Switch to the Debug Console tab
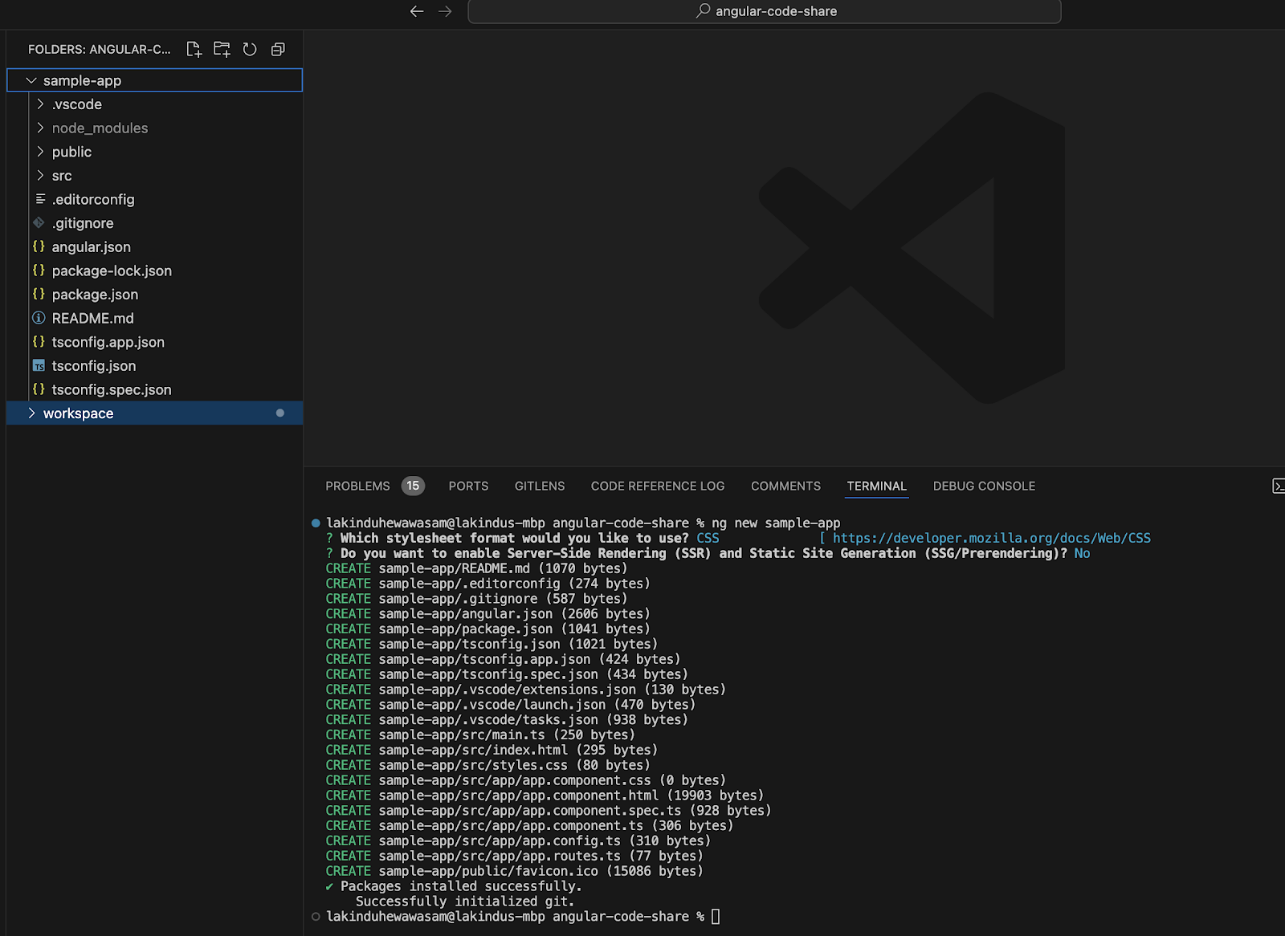The image size is (1285, 936). [983, 486]
